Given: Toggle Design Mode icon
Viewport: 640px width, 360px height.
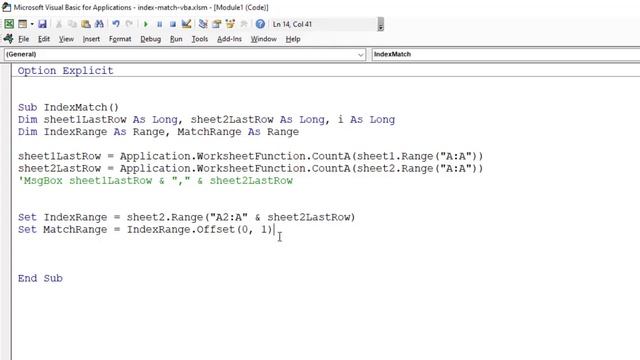Looking at the screenshot, I should 187,24.
